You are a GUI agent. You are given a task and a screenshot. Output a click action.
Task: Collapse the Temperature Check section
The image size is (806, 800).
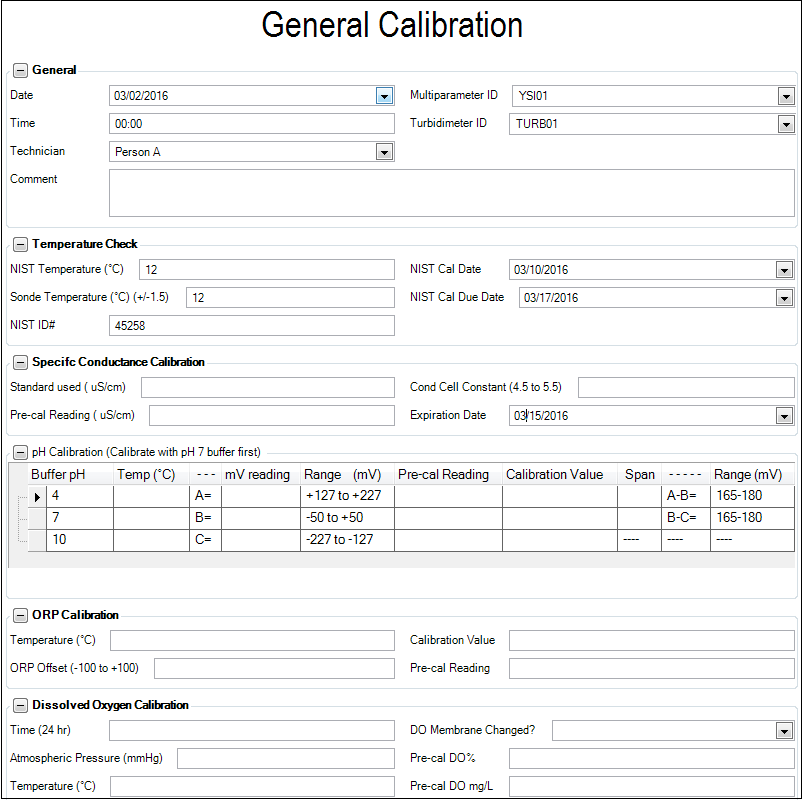coord(20,243)
